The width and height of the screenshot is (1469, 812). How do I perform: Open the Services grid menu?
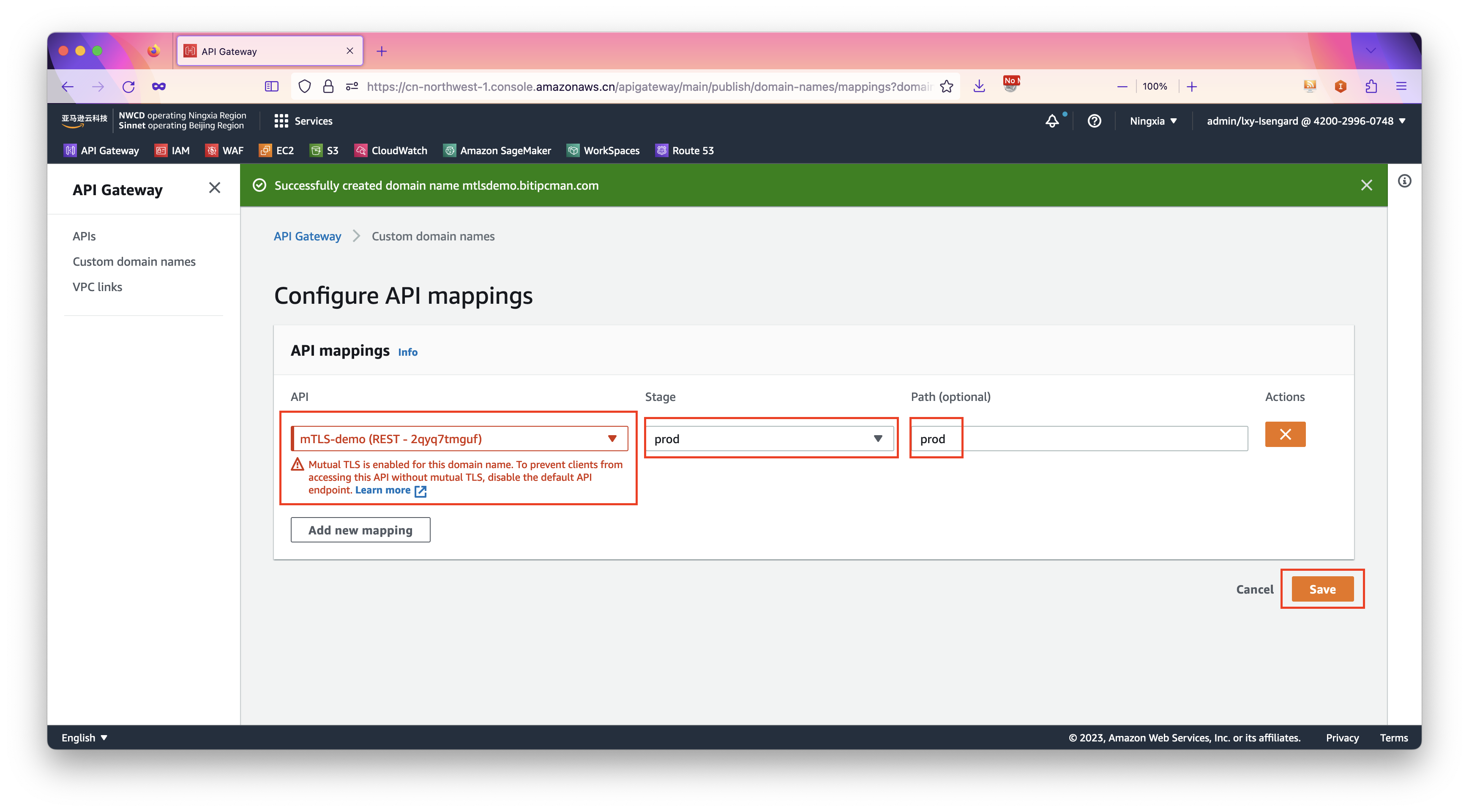pos(303,121)
